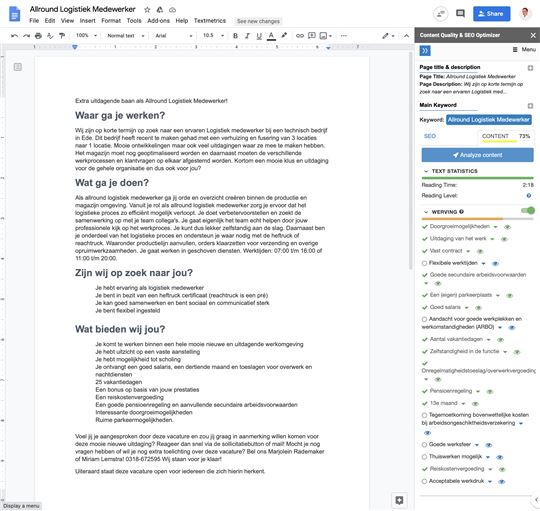Open the editing mode pencil menu
The width and height of the screenshot is (540, 511).
(x=388, y=35)
